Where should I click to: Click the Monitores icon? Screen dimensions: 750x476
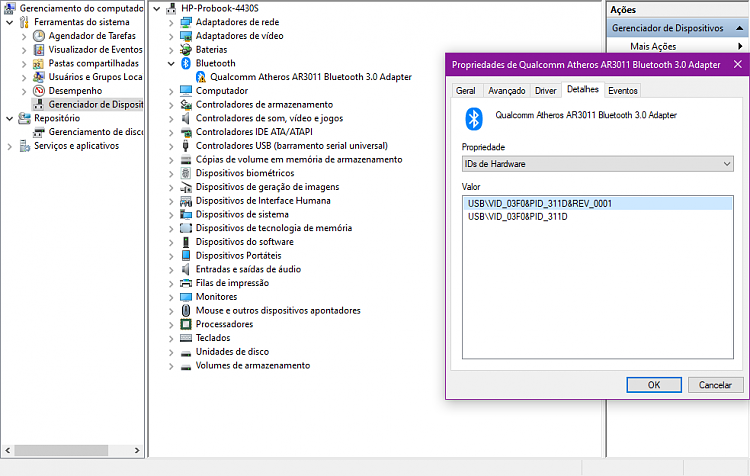[186, 297]
